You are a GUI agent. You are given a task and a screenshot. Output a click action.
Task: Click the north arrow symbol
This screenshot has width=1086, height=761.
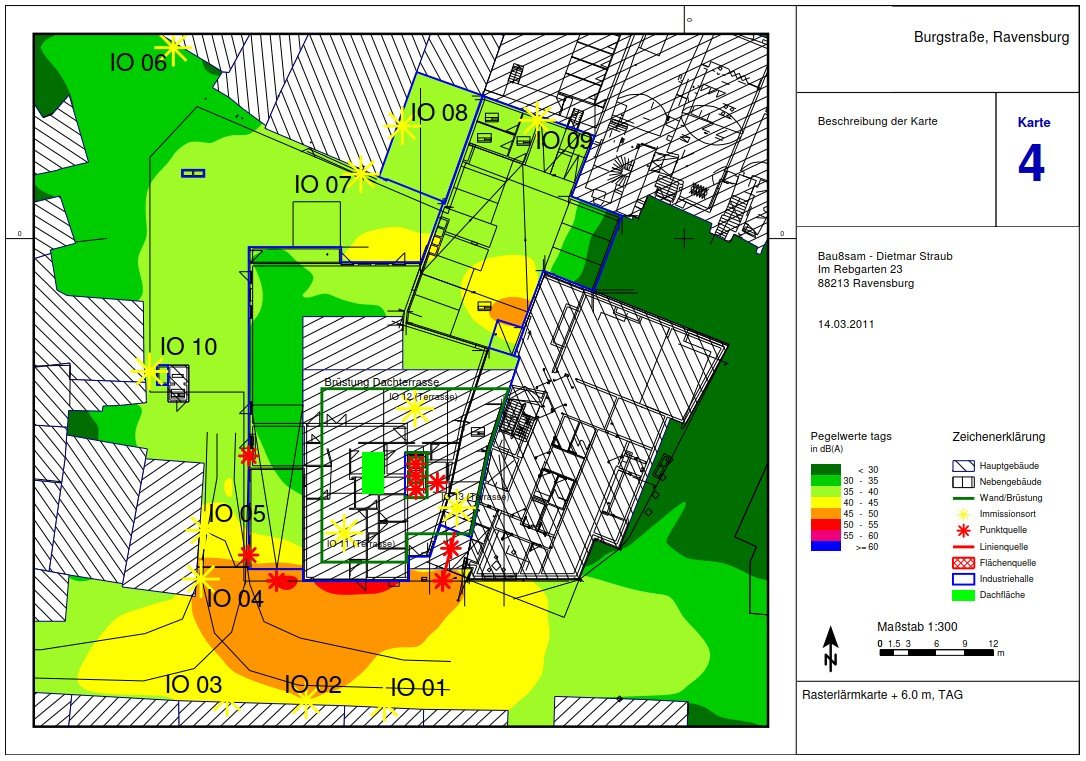830,648
